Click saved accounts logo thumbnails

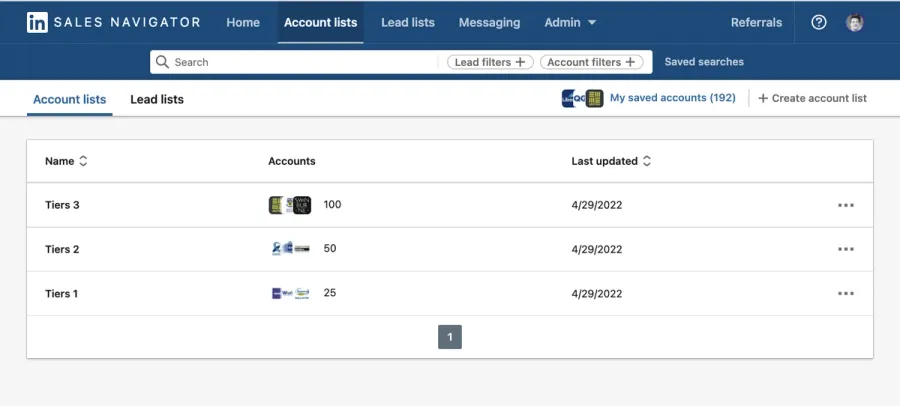(582, 98)
